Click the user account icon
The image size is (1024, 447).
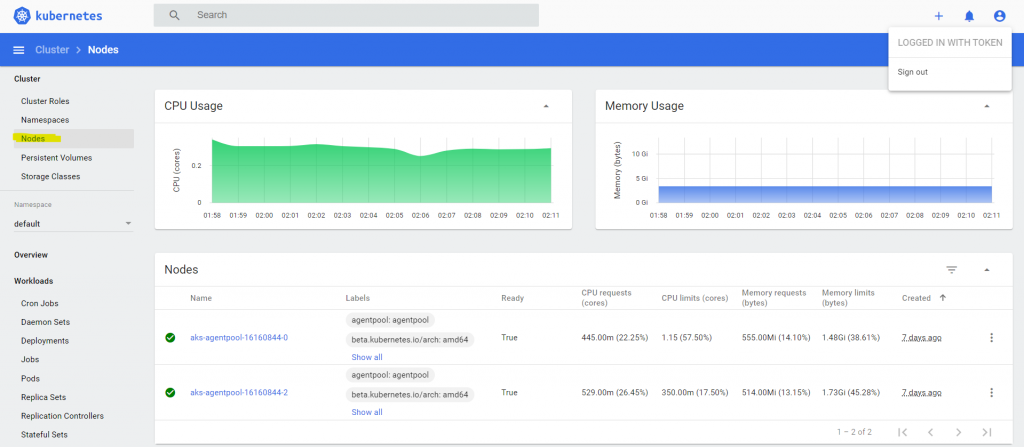pos(999,16)
